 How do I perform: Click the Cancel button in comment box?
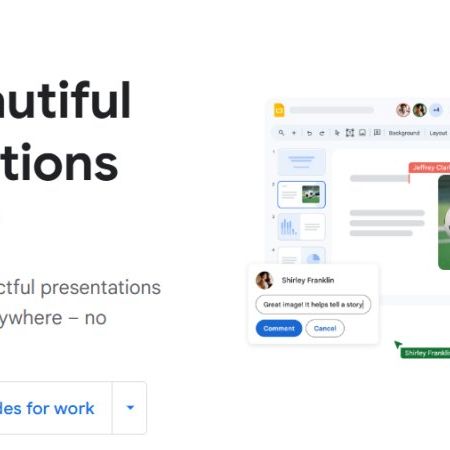click(325, 328)
